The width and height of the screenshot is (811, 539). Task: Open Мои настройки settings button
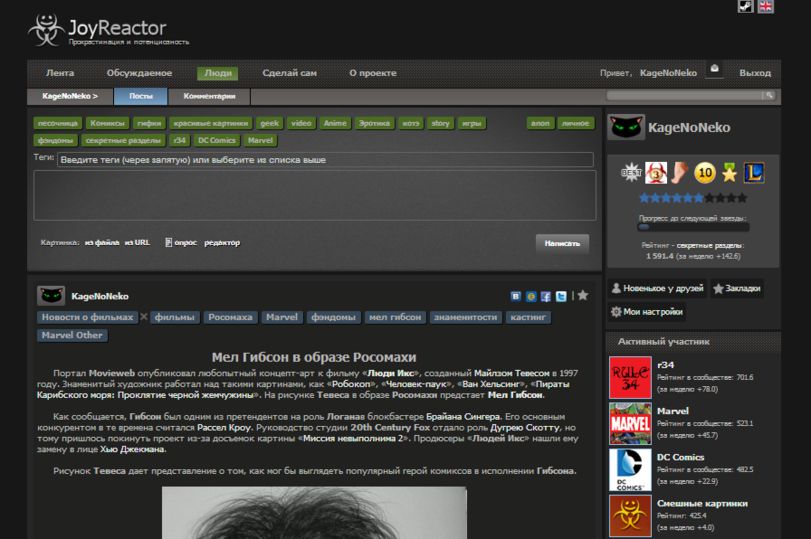[x=647, y=311]
